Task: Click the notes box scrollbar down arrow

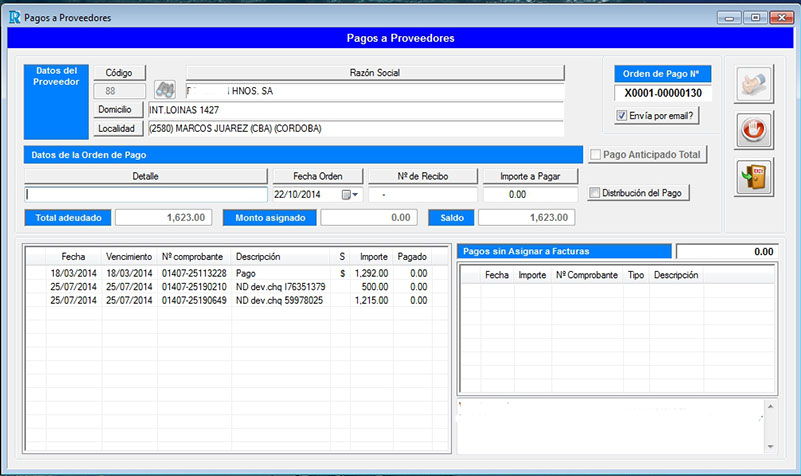Action: [769, 445]
